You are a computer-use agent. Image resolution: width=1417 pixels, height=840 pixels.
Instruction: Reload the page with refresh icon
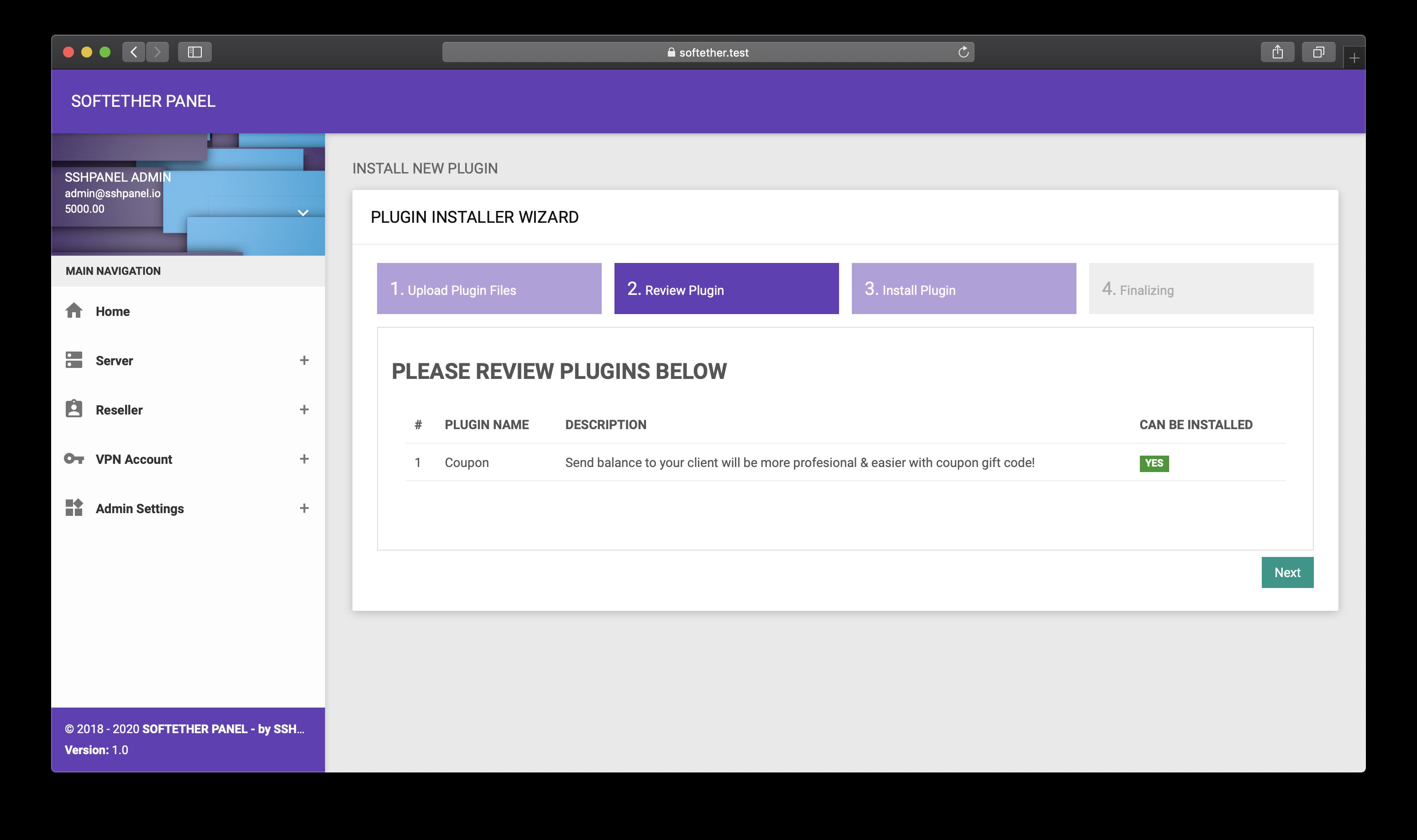click(x=963, y=52)
